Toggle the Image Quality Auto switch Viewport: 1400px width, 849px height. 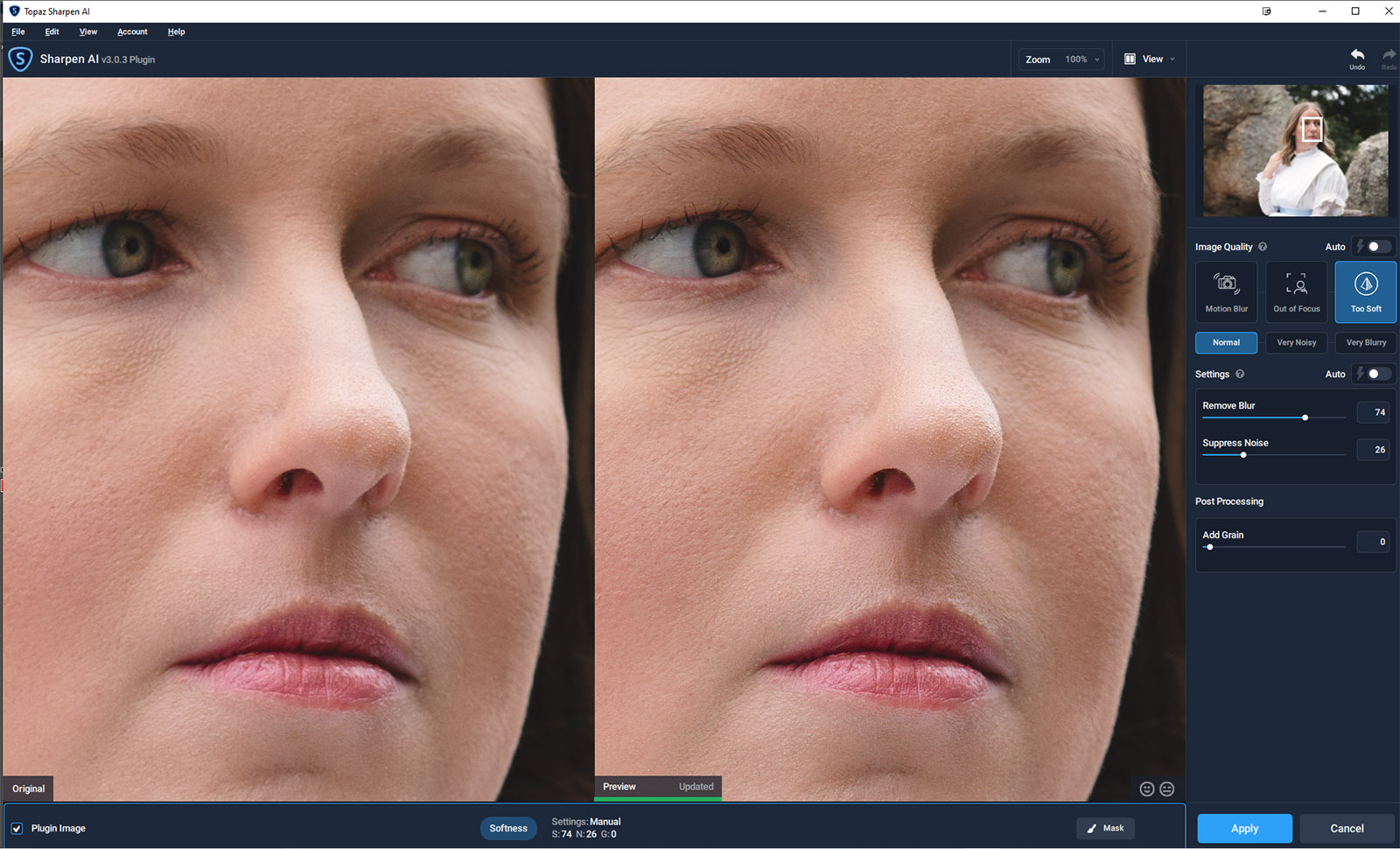[1377, 247]
